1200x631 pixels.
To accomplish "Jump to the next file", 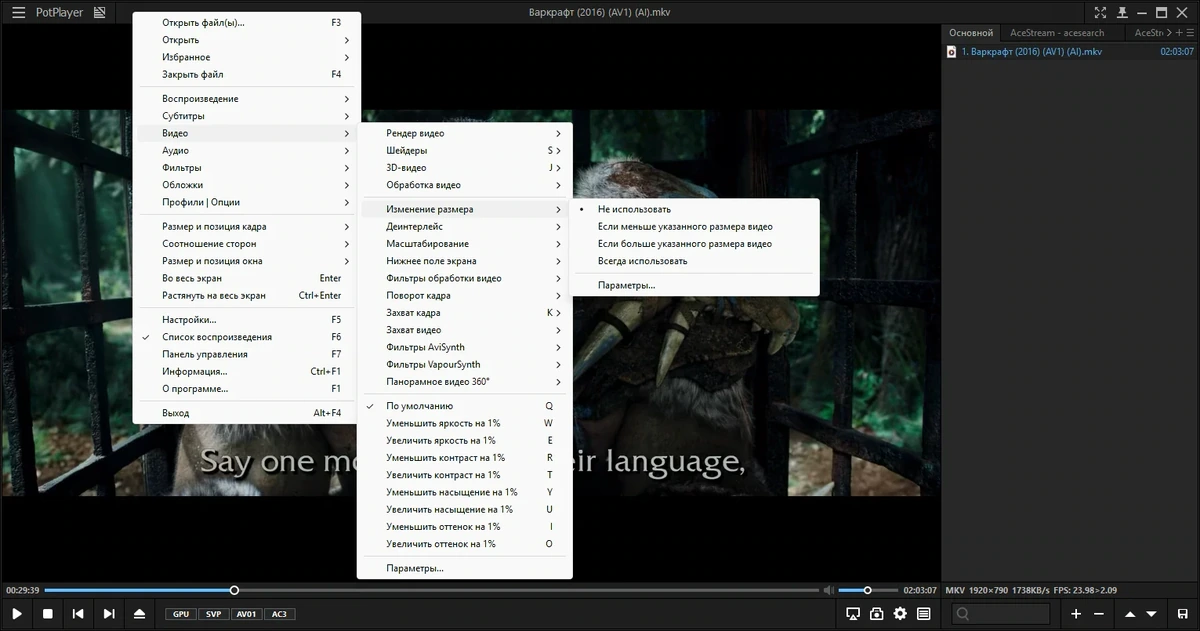I will click(109, 614).
